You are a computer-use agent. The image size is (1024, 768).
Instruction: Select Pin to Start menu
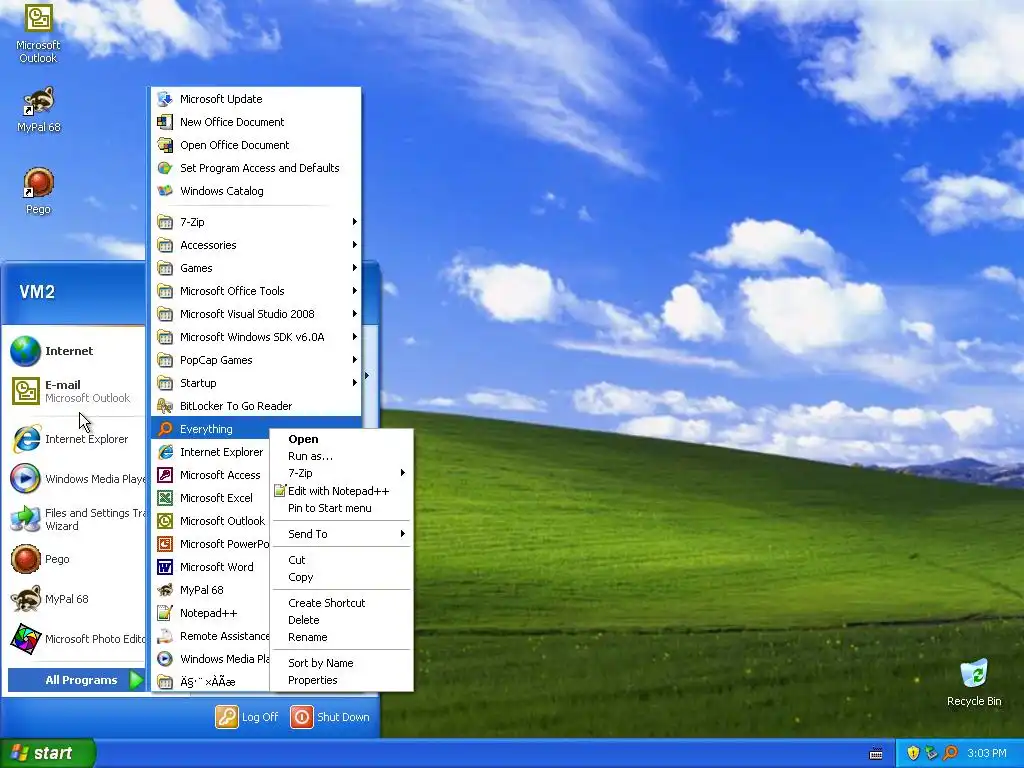point(342,507)
